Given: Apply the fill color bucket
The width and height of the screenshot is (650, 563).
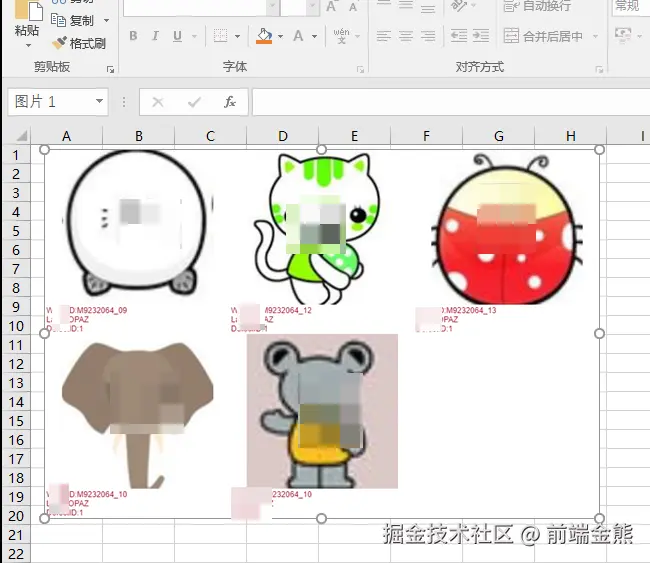Looking at the screenshot, I should coord(264,36).
